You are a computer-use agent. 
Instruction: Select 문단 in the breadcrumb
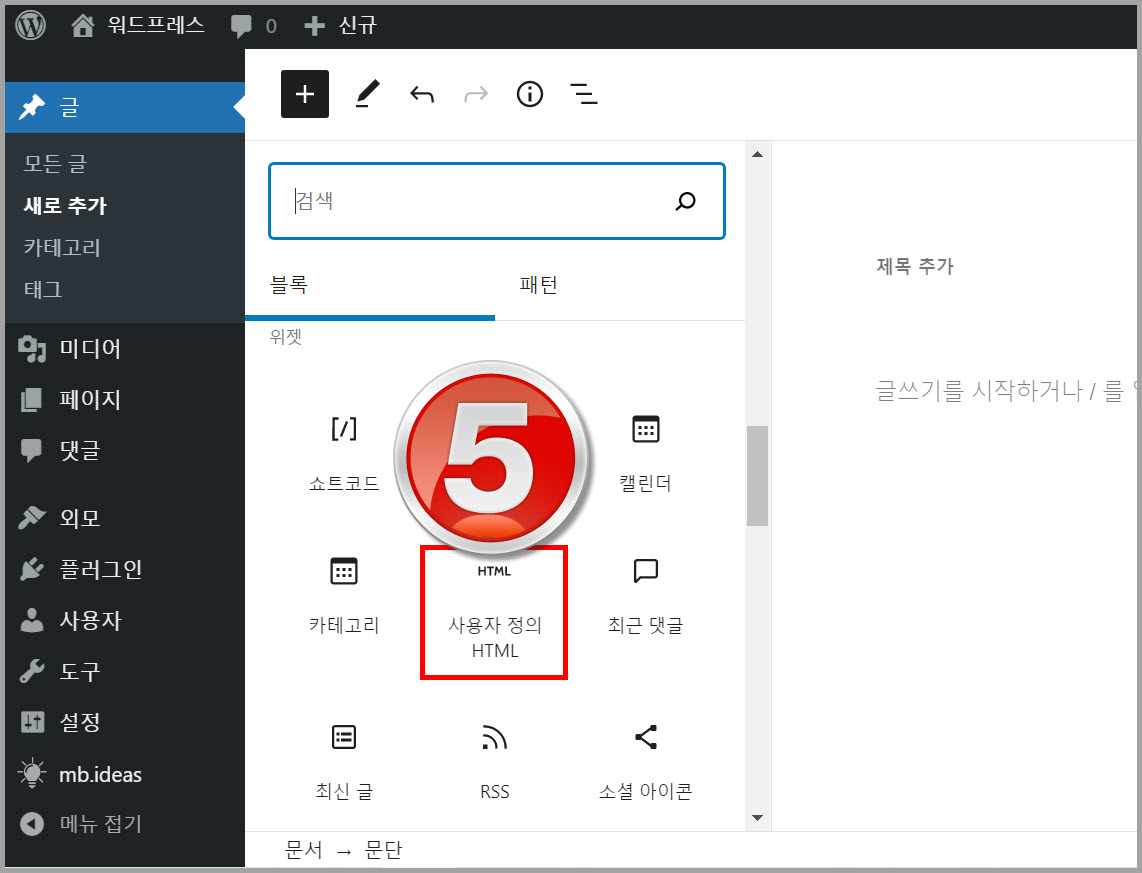click(383, 850)
